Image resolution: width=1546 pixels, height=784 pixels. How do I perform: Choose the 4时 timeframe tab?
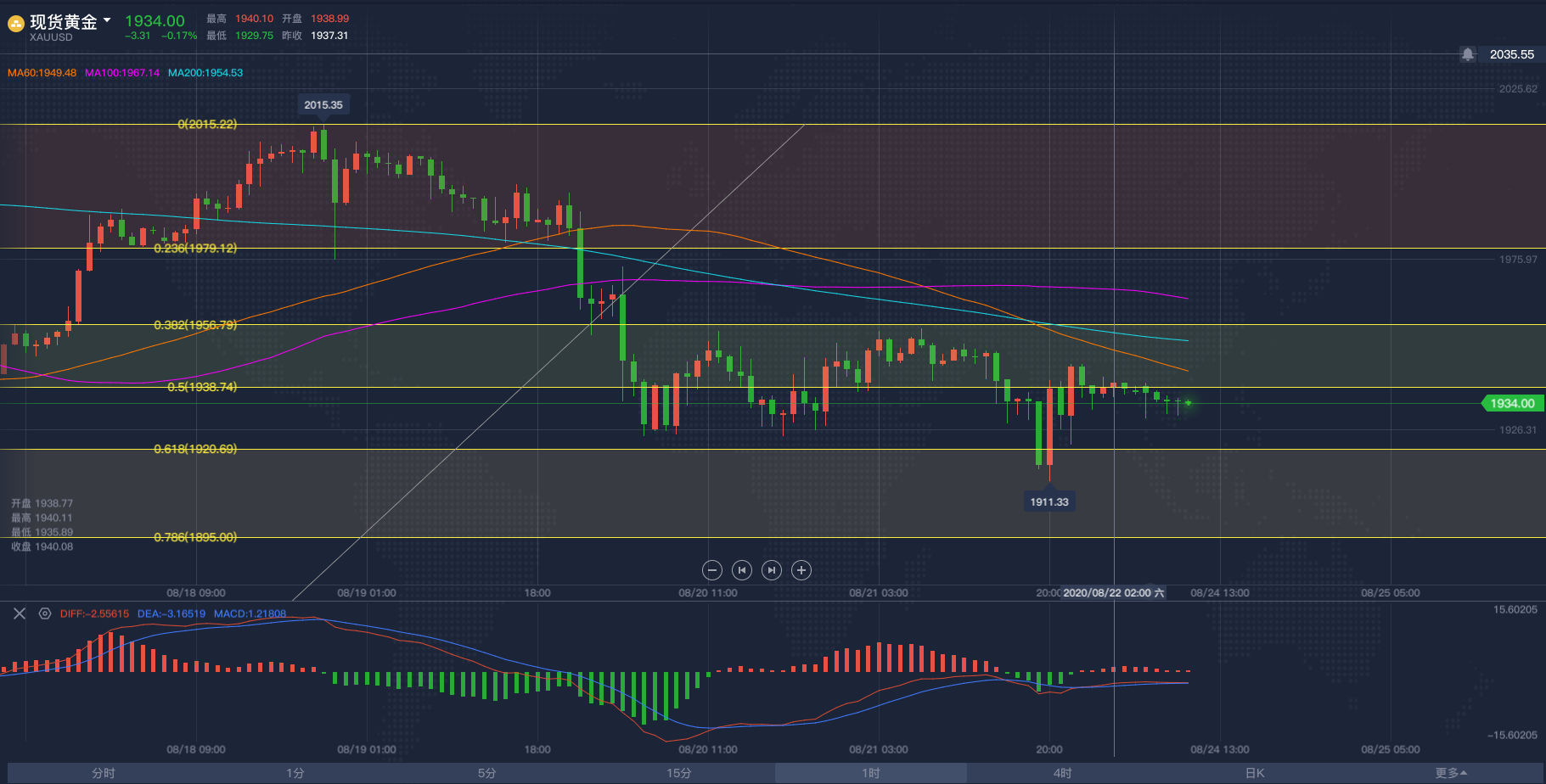(x=1063, y=773)
